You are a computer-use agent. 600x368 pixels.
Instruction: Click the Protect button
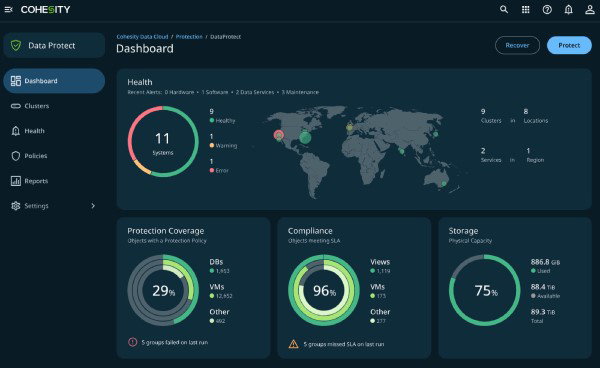coord(569,45)
